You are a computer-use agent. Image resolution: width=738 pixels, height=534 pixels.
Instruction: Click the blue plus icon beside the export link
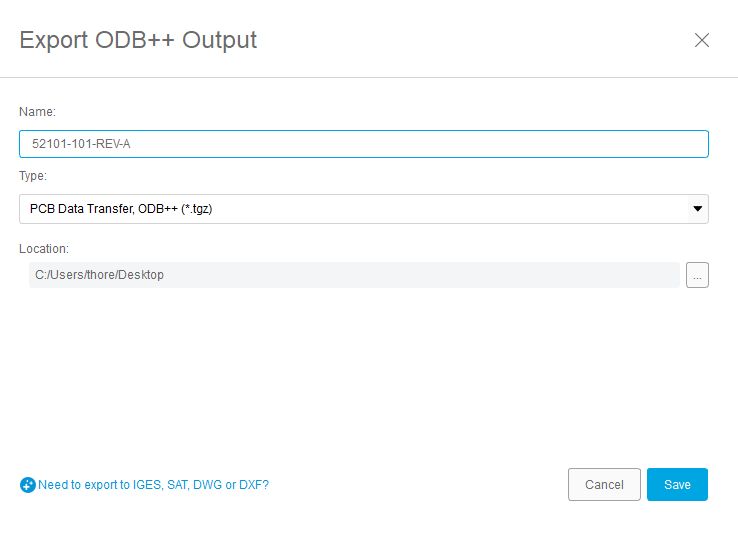pyautogui.click(x=28, y=485)
